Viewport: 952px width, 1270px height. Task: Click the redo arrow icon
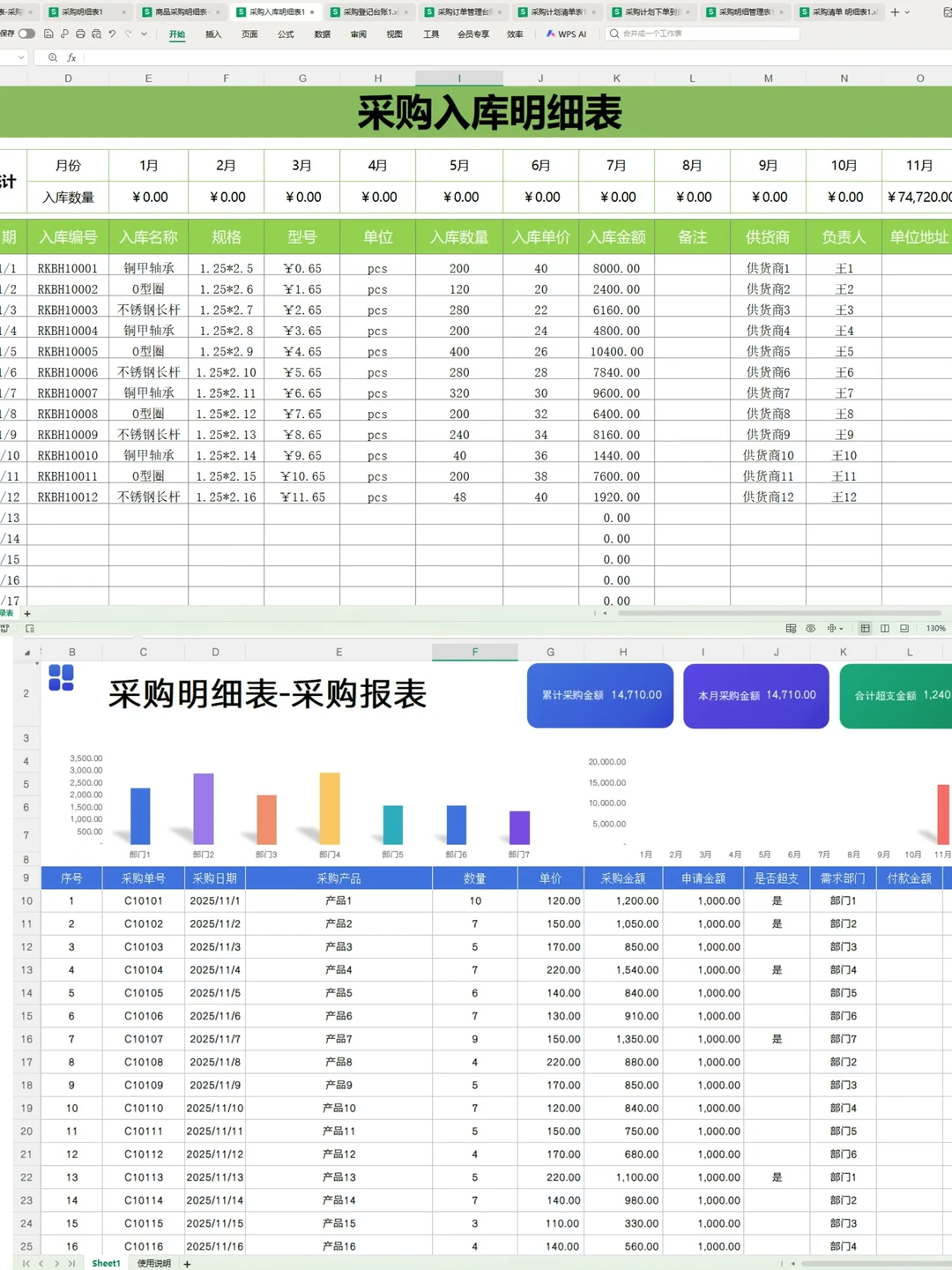click(128, 34)
